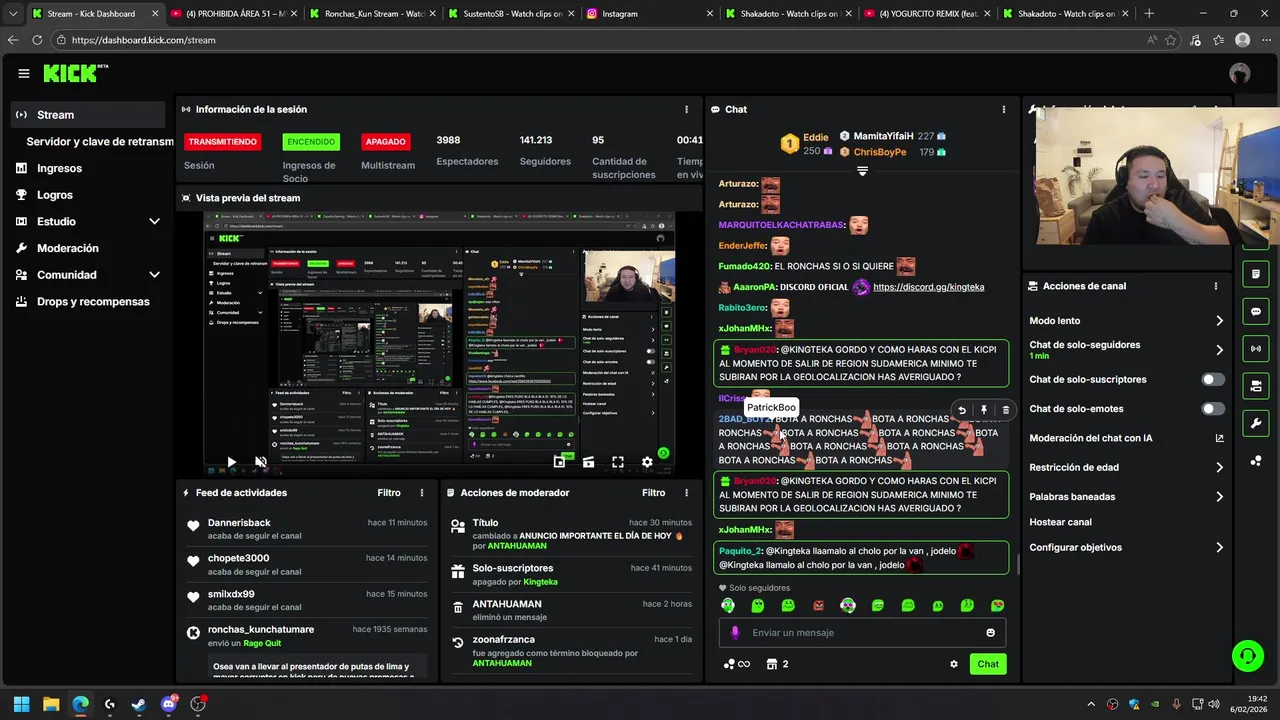Click the channel points infinity icon

[736, 664]
